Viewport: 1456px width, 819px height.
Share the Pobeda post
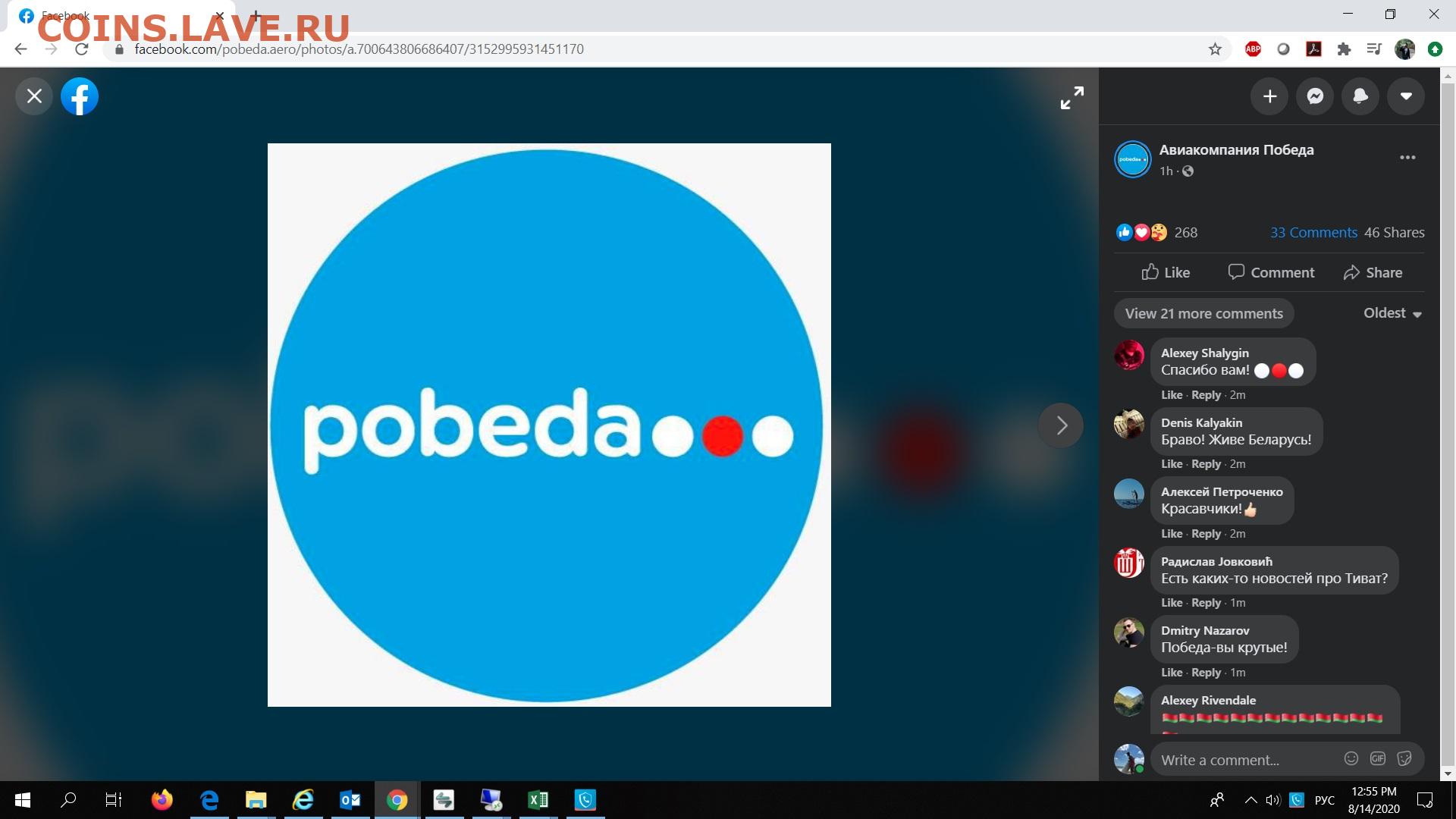point(1373,272)
